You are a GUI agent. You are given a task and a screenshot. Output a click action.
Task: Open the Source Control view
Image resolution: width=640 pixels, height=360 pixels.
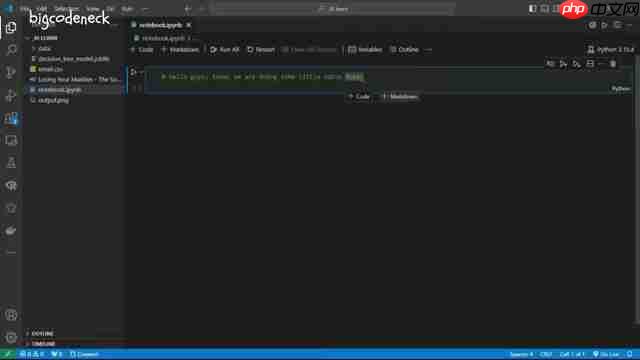click(11, 72)
